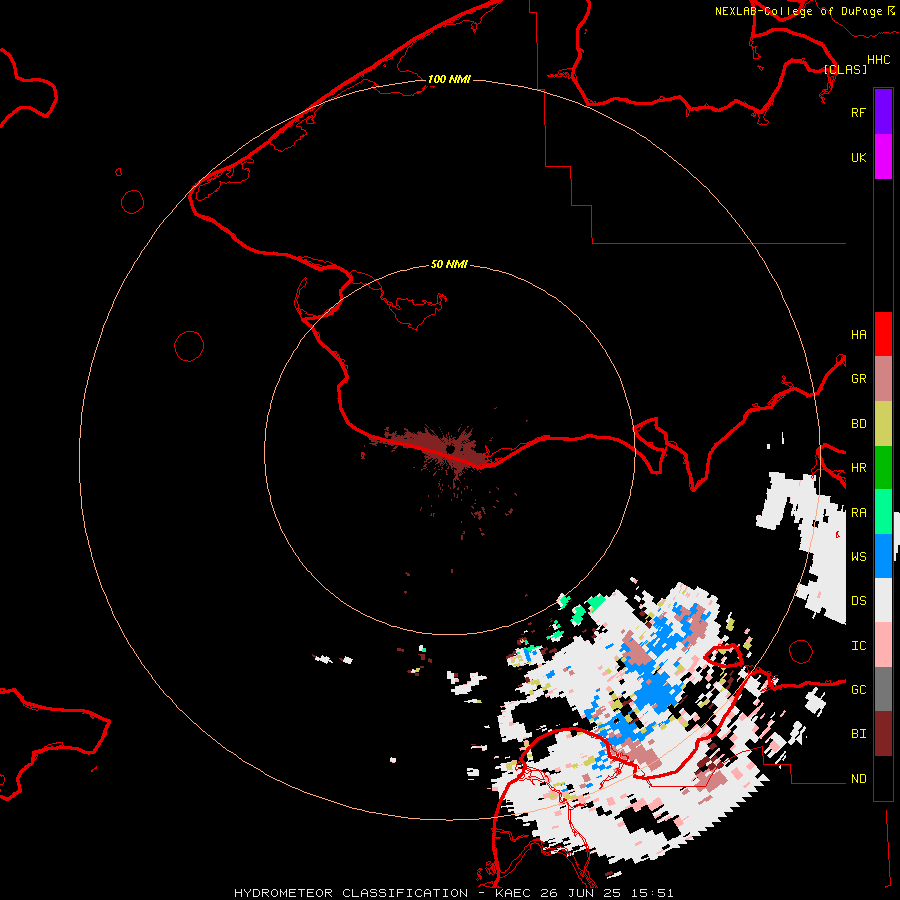Image resolution: width=900 pixels, height=900 pixels.
Task: Click the UK legend label
Action: click(859, 157)
